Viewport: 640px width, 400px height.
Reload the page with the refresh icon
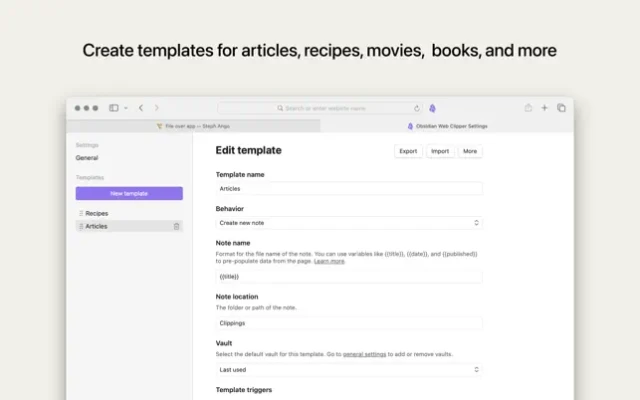click(417, 108)
